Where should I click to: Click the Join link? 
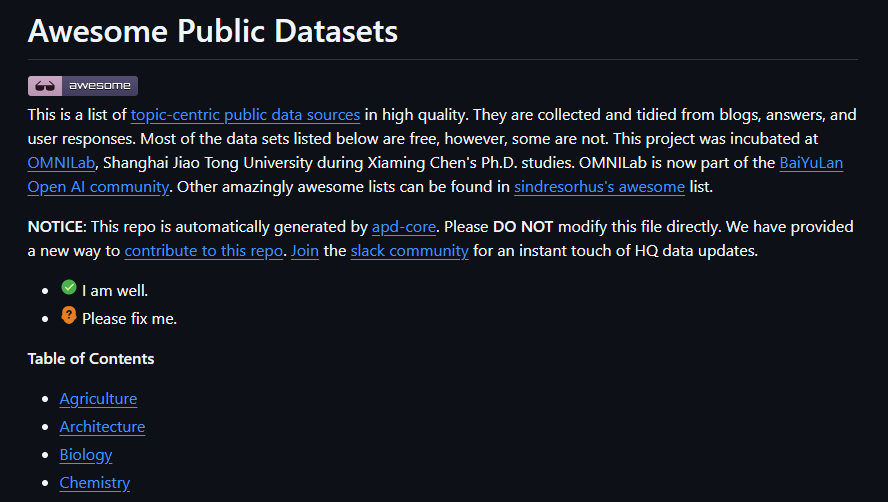[x=305, y=251]
